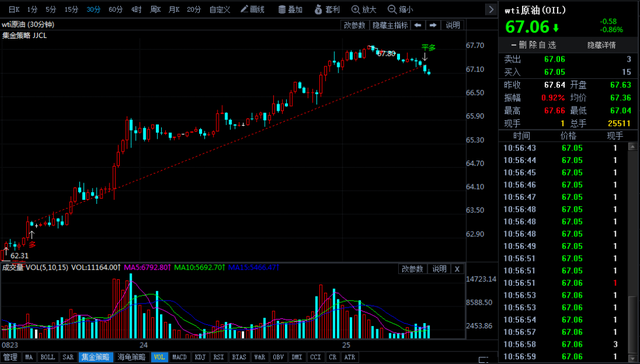The width and height of the screenshot is (640, 364).
Task: Click the 总手 value 25511
Action: (619, 123)
